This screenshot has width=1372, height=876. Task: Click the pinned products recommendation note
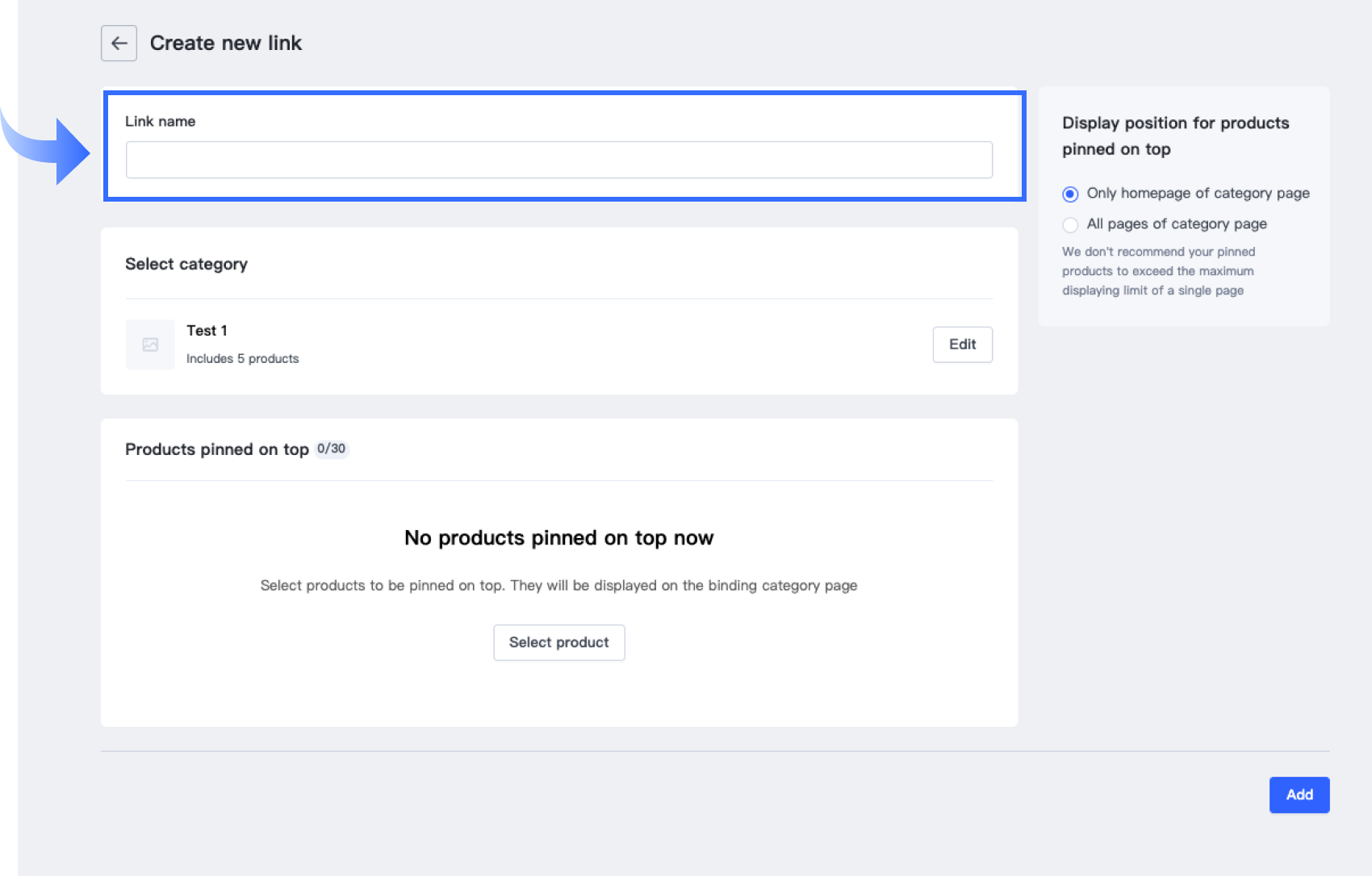coord(1158,271)
